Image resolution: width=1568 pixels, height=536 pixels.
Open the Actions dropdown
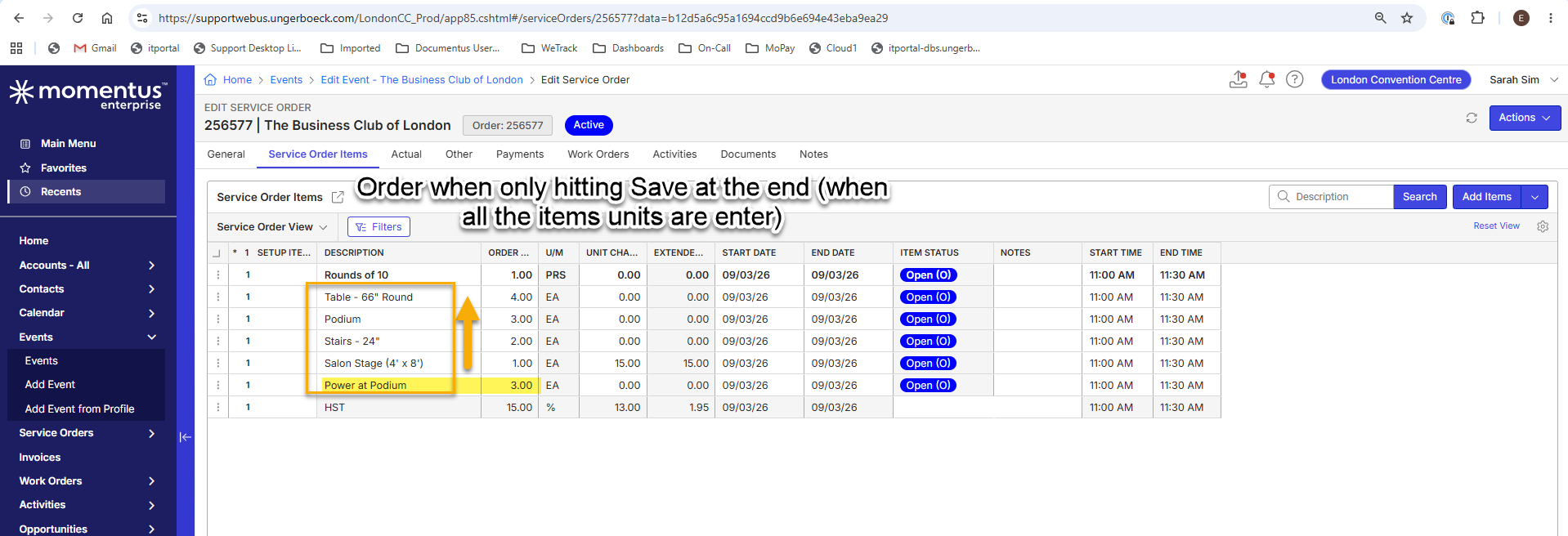(1525, 118)
